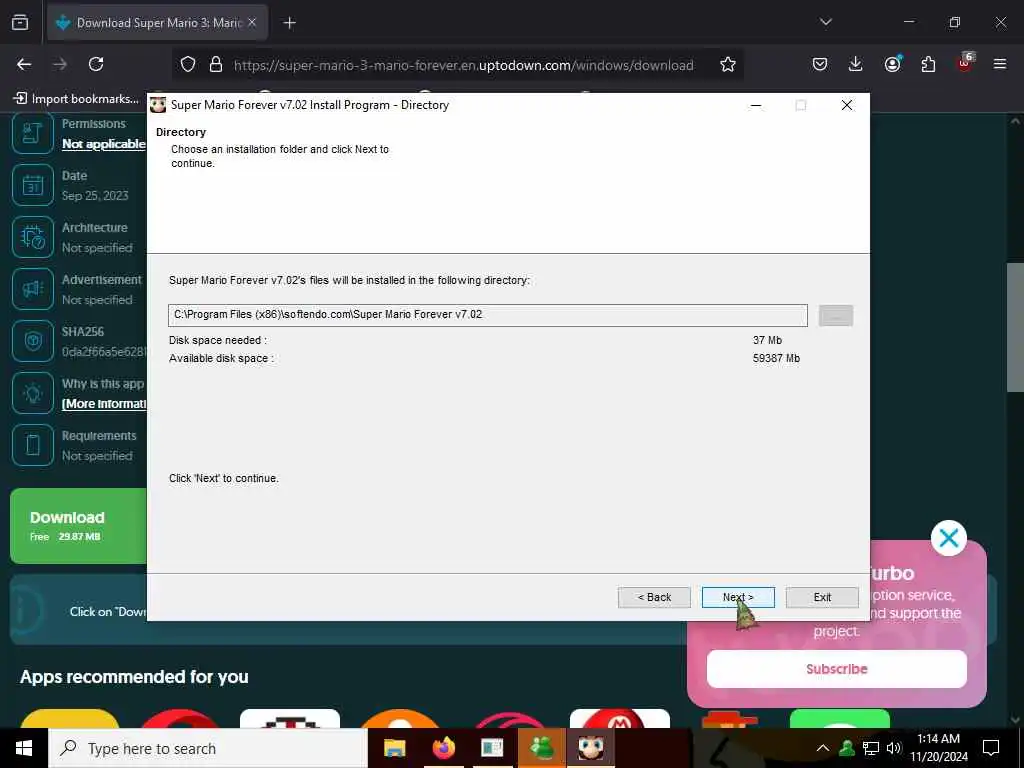The image size is (1024, 768).
Task: Click the SHA256 shield icon
Action: point(33,341)
